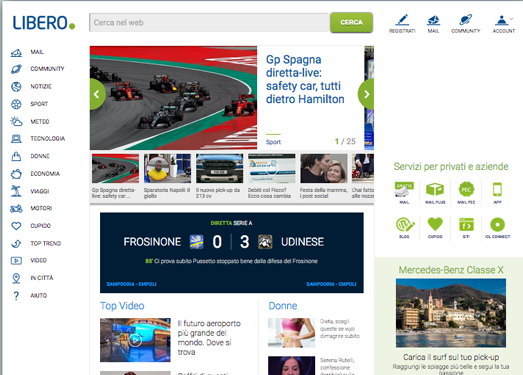The width and height of the screenshot is (523, 375).
Task: Open the Mail envelope icon in header
Action: point(433,20)
